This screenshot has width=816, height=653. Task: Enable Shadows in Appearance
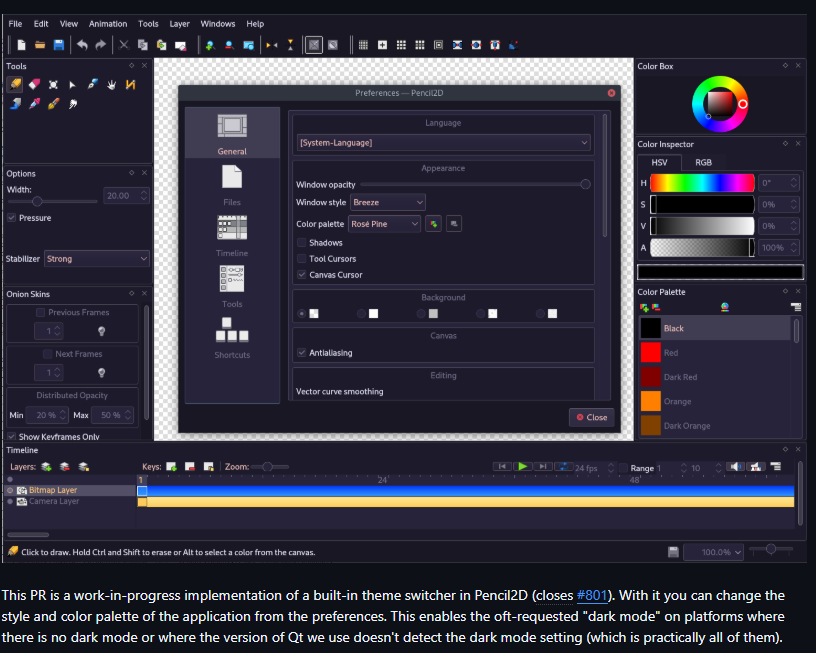point(301,242)
